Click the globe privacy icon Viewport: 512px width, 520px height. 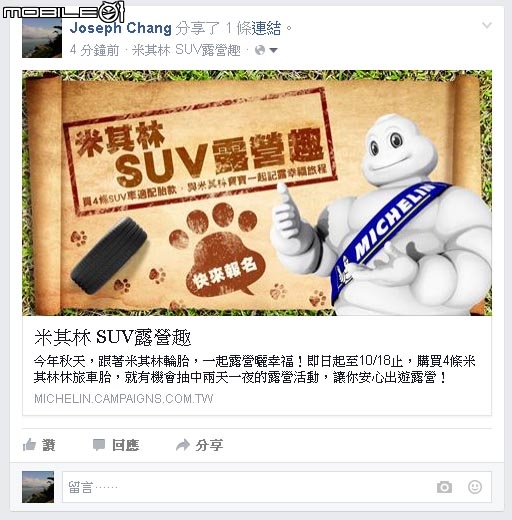[260, 50]
